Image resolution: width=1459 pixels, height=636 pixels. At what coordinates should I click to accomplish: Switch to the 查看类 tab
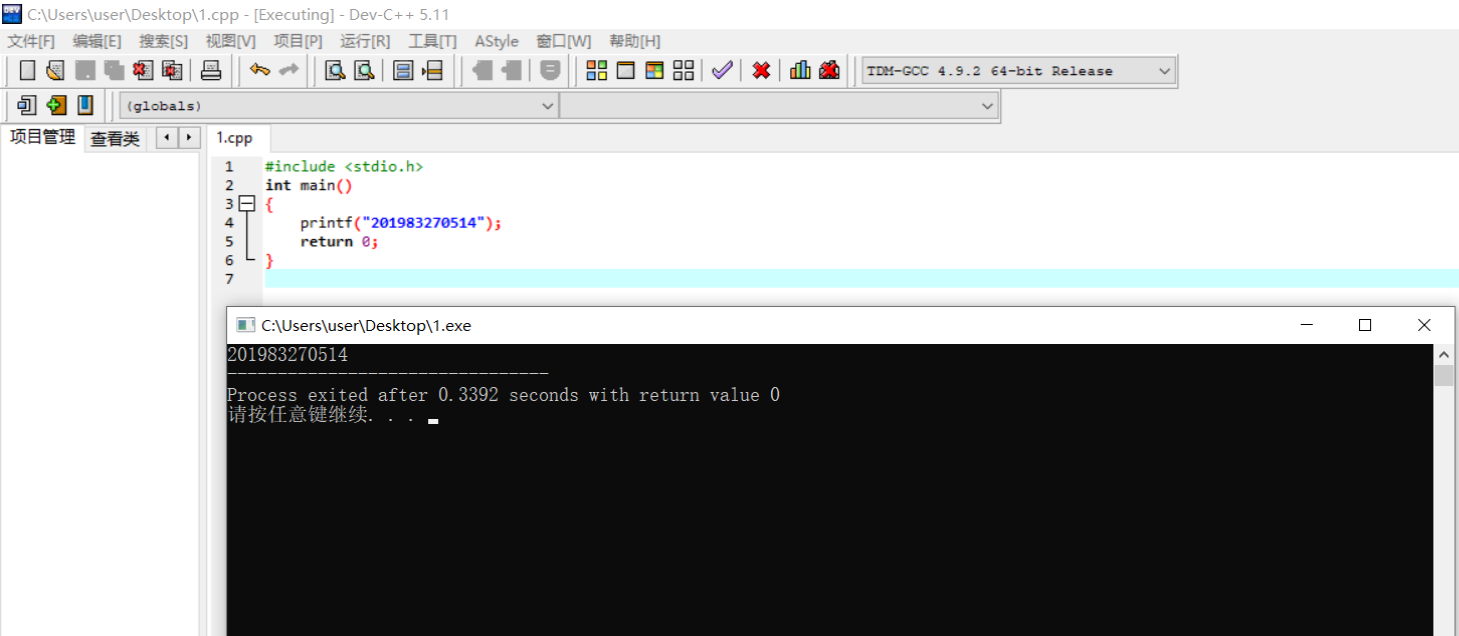pos(115,139)
